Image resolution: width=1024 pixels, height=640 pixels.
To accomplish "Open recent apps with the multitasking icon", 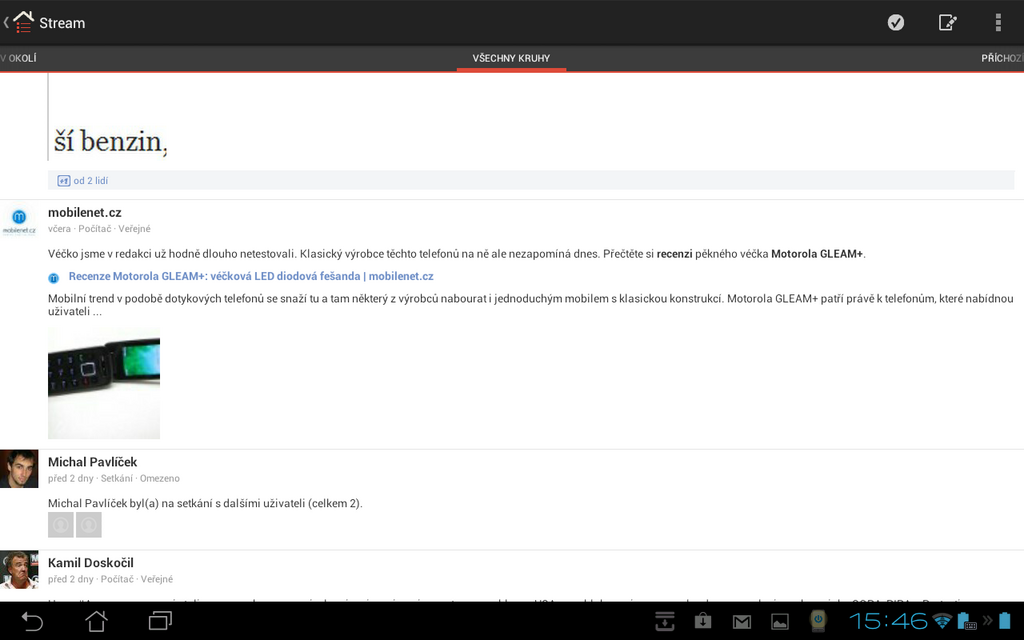I will [158, 621].
